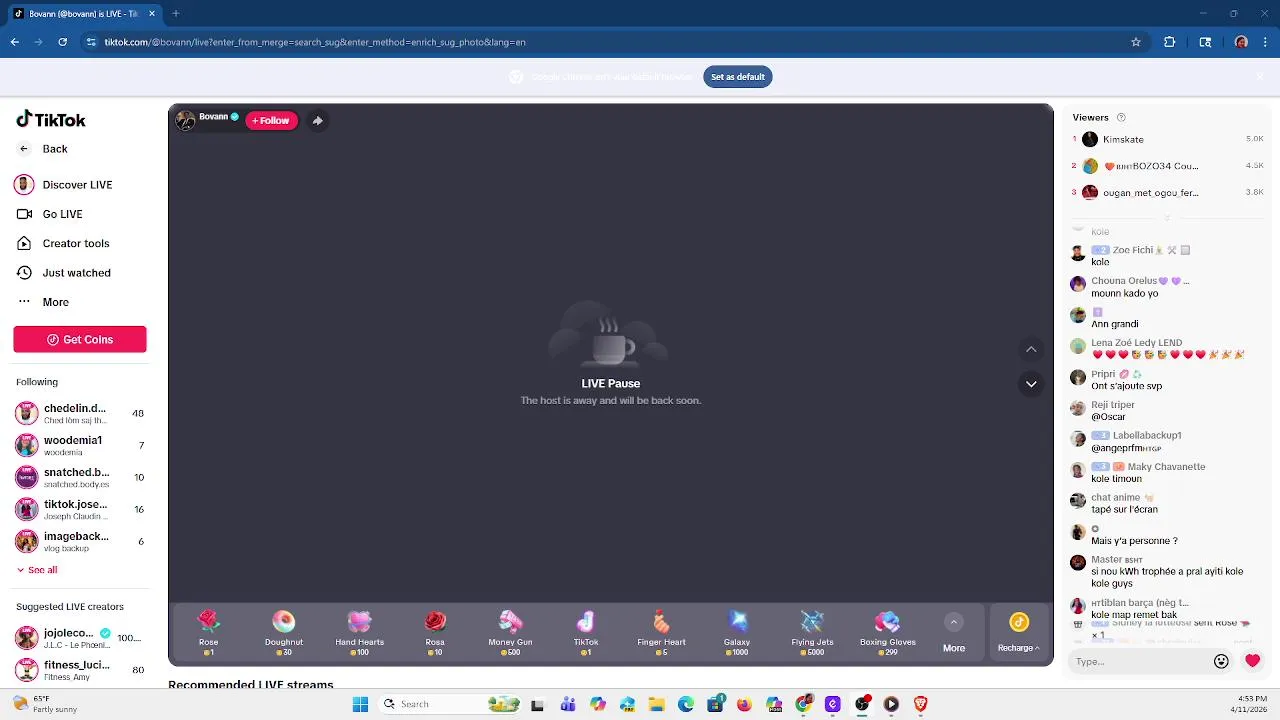The image size is (1280, 720).
Task: Select top viewer Kimskate
Action: pyautogui.click(x=1168, y=139)
